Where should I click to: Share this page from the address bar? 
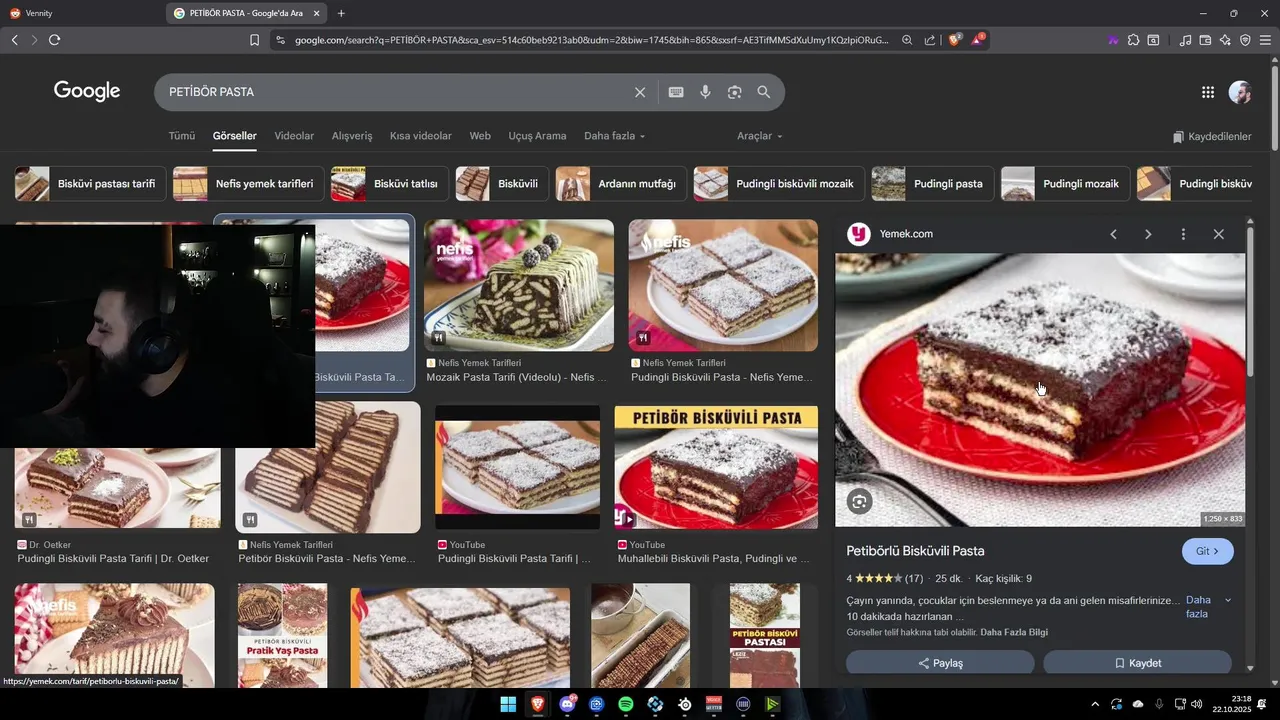930,40
